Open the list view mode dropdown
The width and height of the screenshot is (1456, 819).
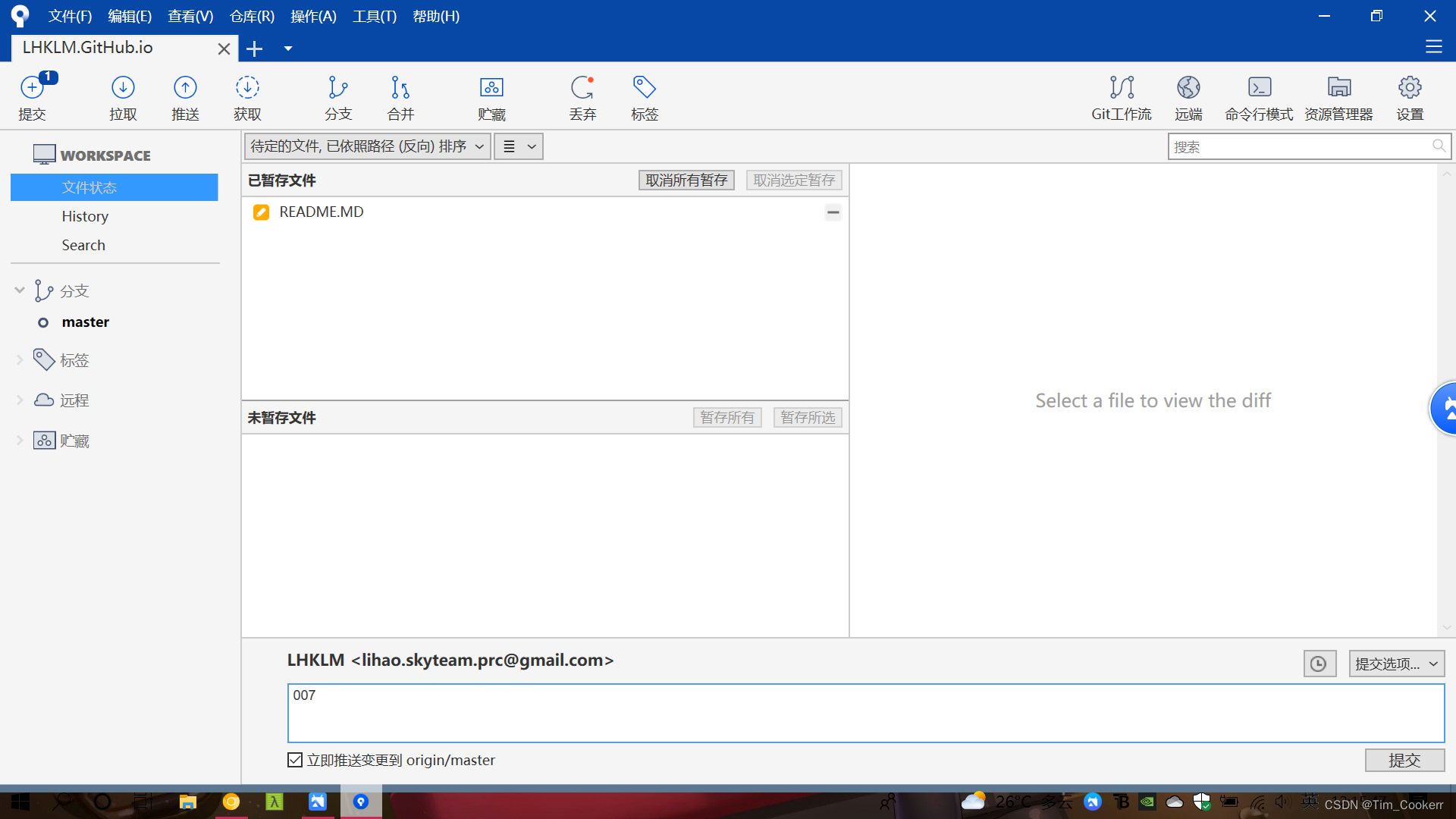tap(519, 146)
